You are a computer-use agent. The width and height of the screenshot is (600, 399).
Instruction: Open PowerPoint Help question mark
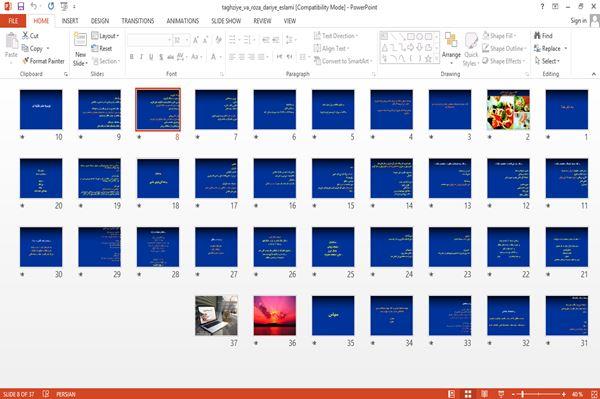click(542, 7)
